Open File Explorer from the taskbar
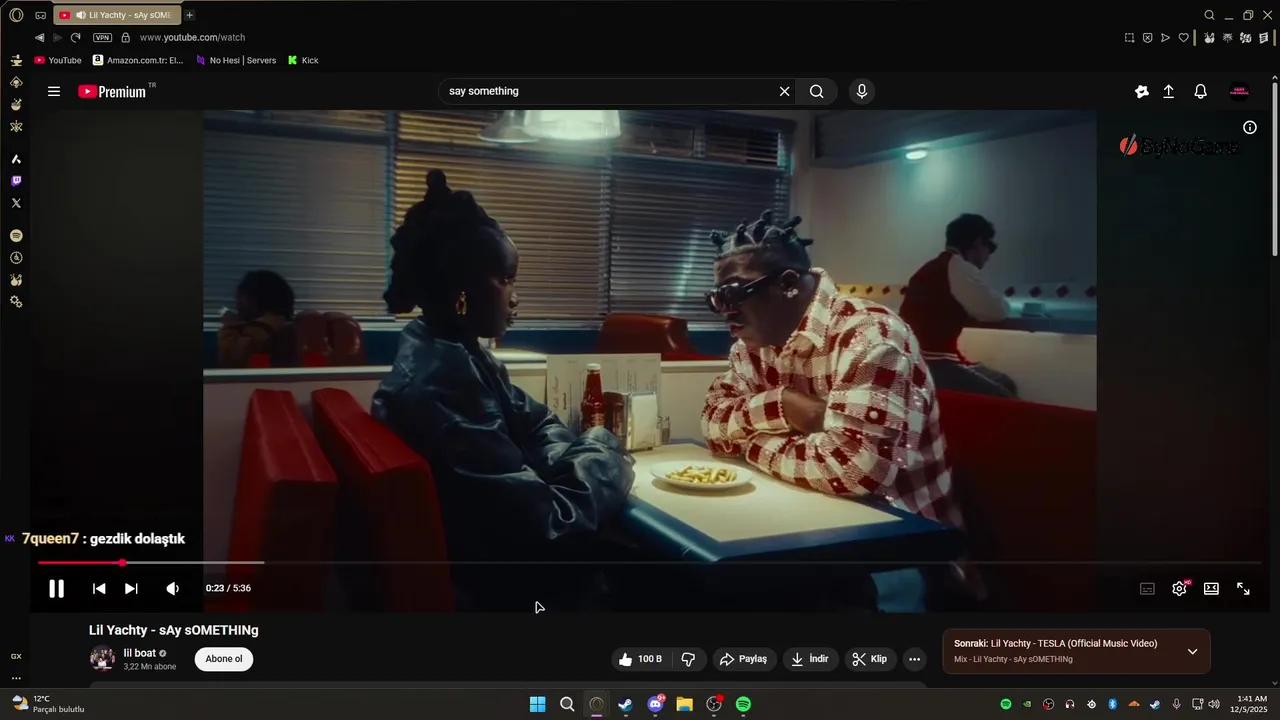This screenshot has height=720, width=1280. pyautogui.click(x=684, y=704)
